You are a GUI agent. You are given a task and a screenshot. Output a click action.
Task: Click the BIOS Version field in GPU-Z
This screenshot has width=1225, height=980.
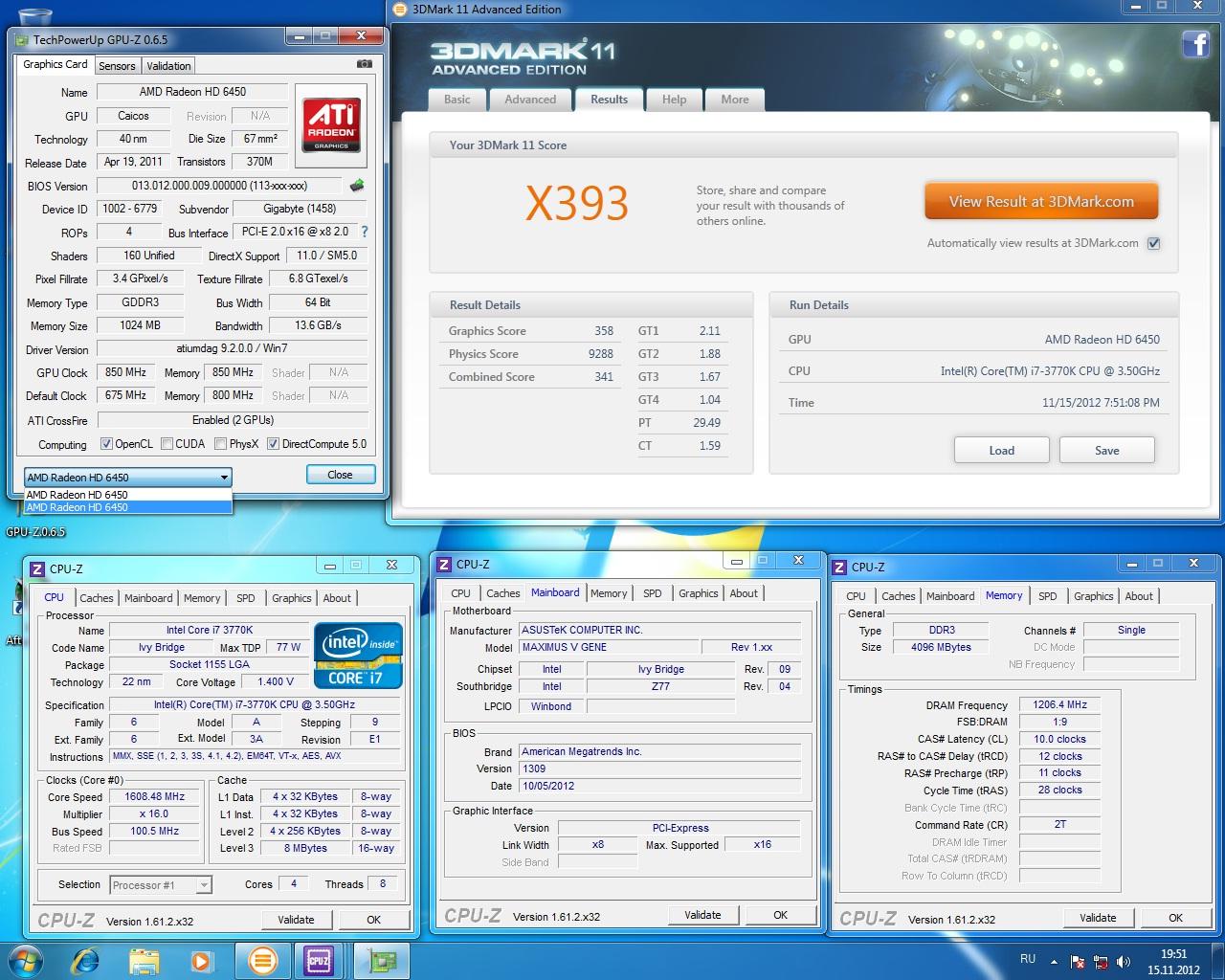pyautogui.click(x=220, y=186)
